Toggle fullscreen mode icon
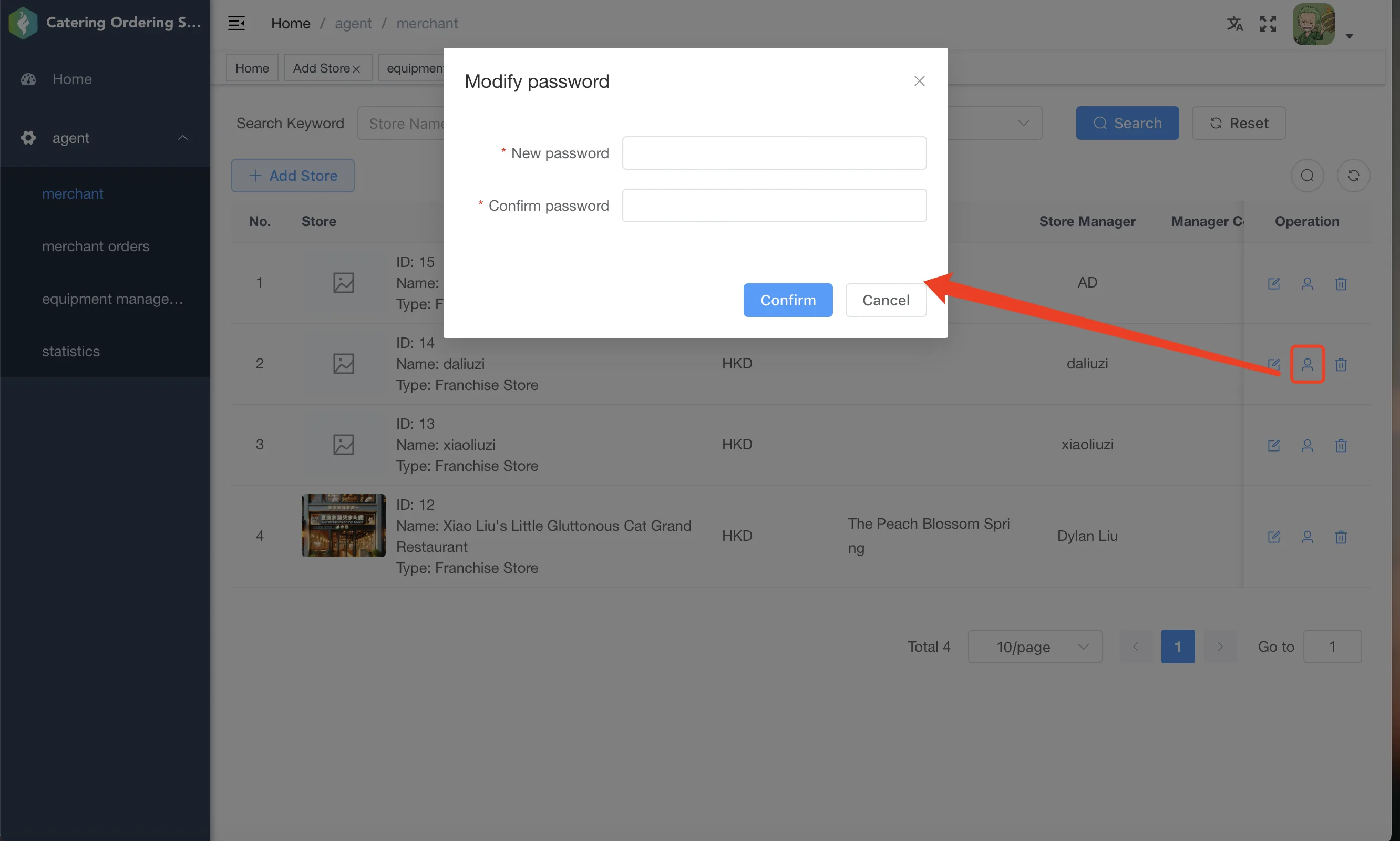The image size is (1400, 841). click(x=1268, y=24)
